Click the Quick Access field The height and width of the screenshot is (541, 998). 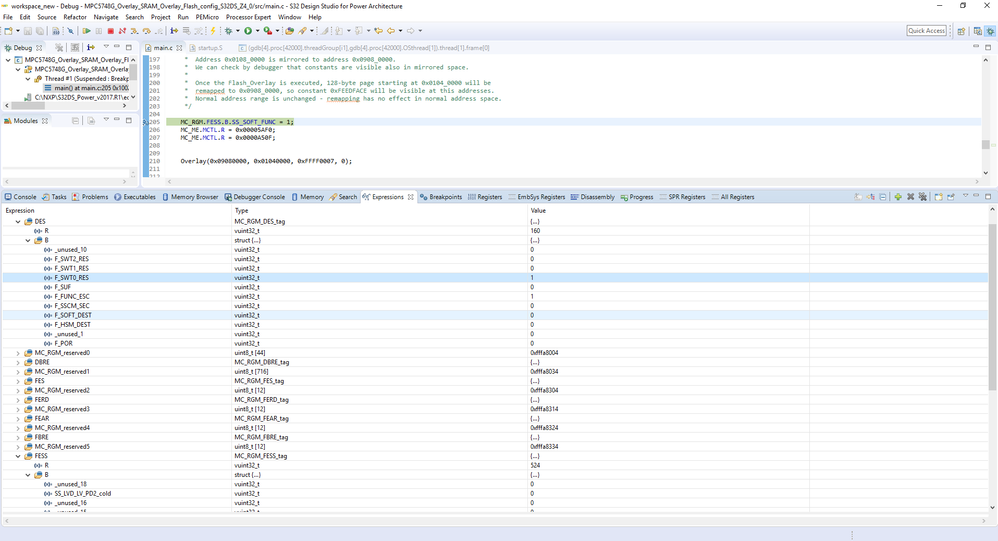tap(927, 31)
